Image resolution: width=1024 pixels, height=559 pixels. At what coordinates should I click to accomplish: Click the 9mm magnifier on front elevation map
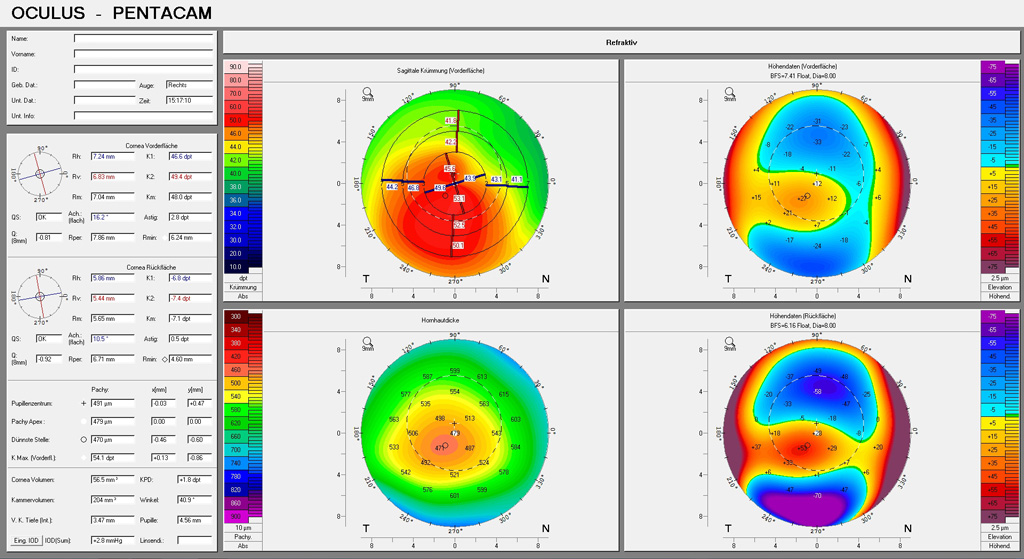729,89
